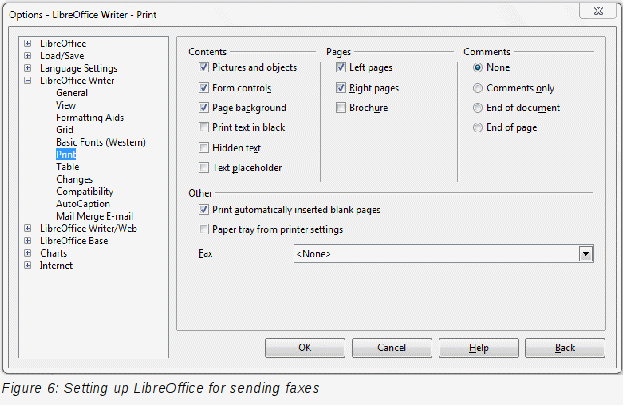Select Formatting Aids in the tree
The height and width of the screenshot is (406, 624).
90,118
